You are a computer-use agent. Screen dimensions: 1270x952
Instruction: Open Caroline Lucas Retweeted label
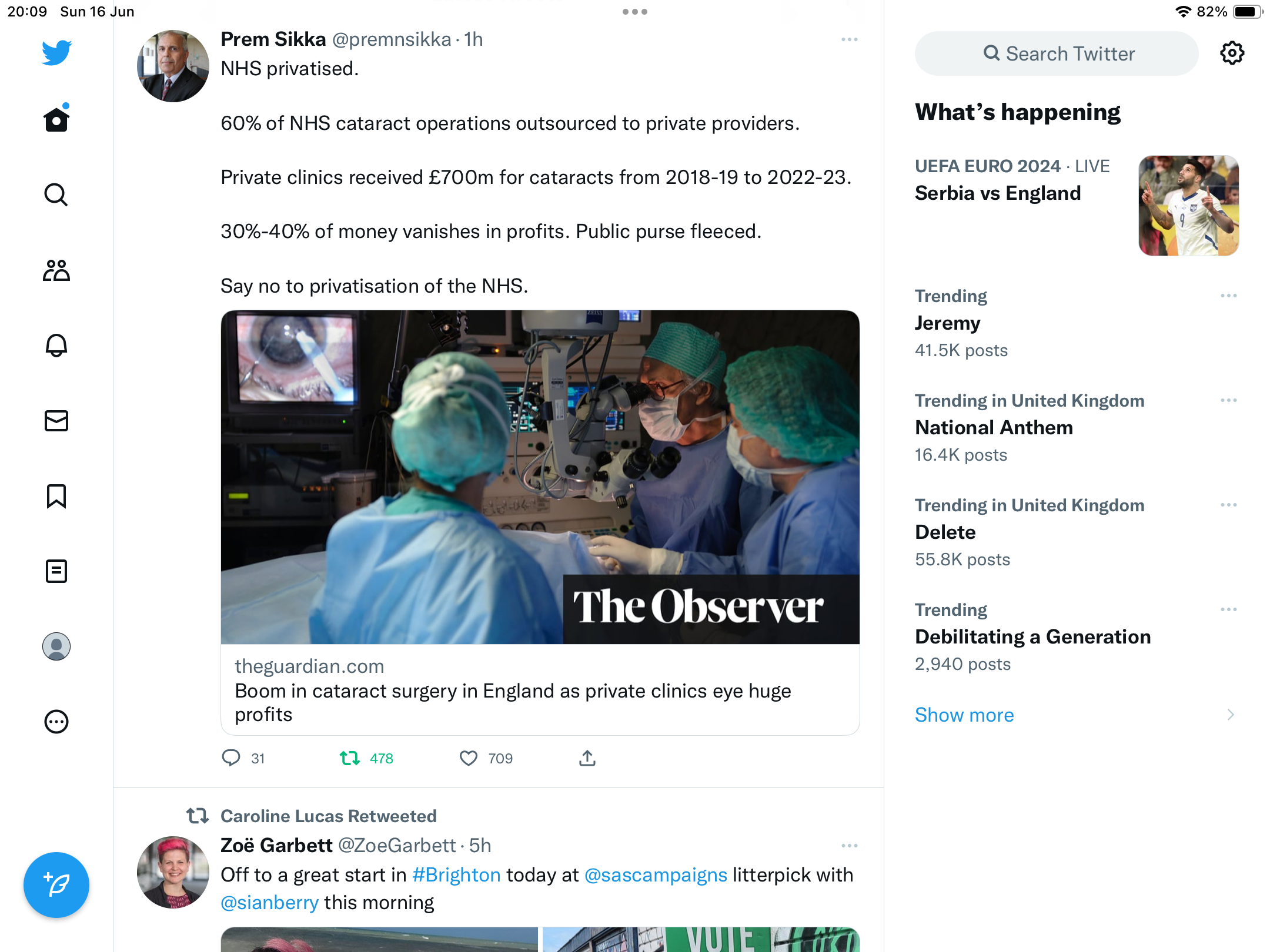(x=329, y=816)
